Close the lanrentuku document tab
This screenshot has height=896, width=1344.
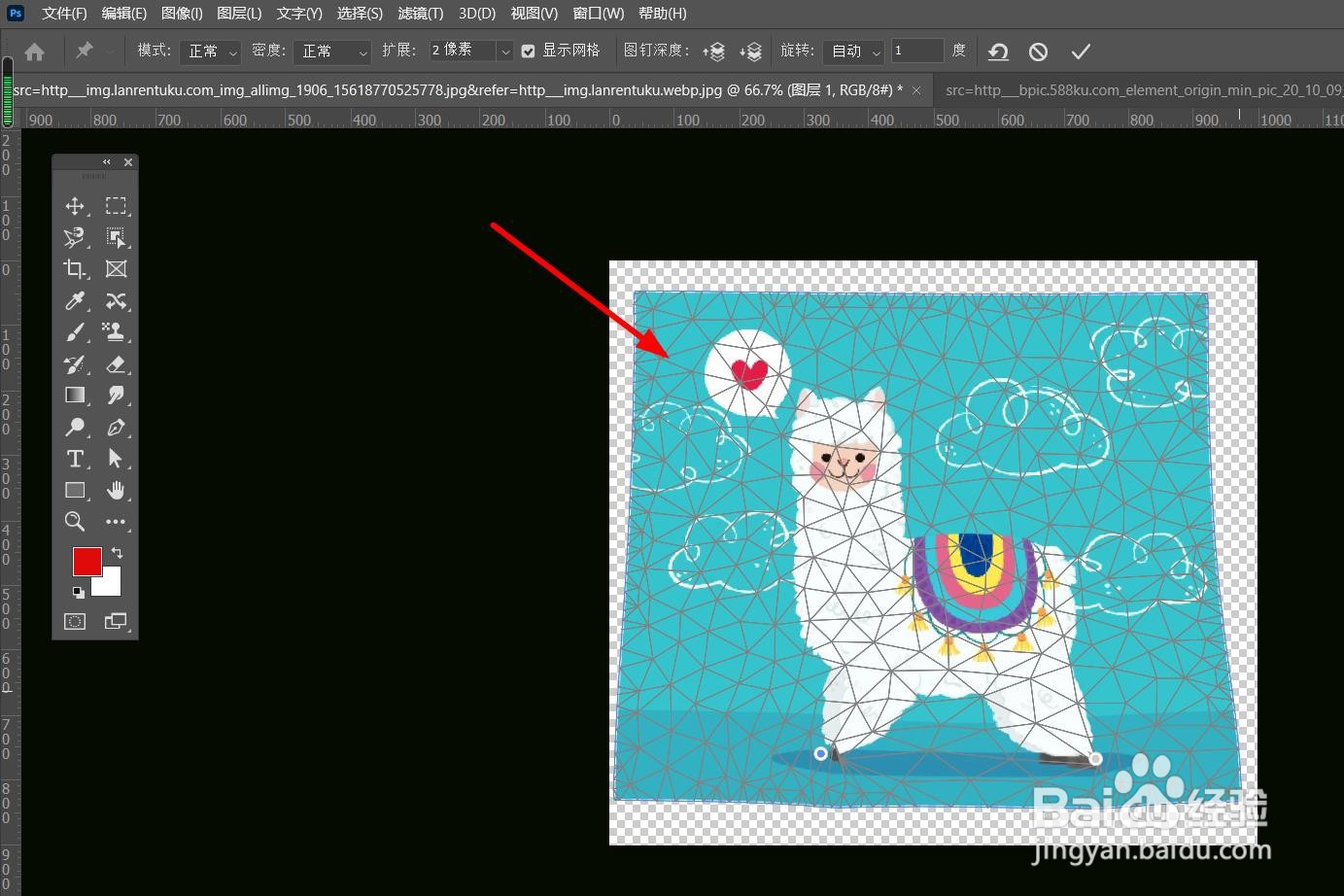point(916,90)
